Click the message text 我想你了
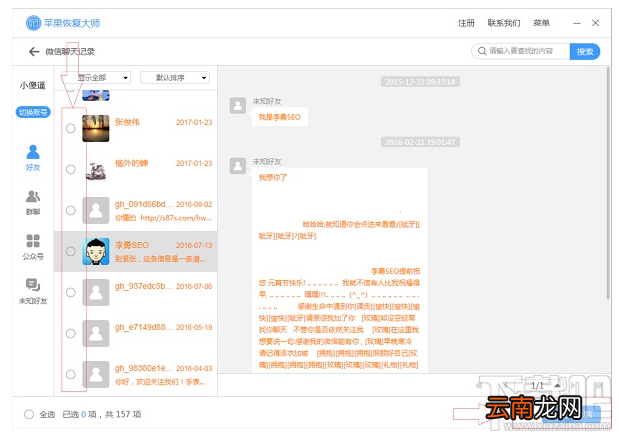 [x=273, y=177]
